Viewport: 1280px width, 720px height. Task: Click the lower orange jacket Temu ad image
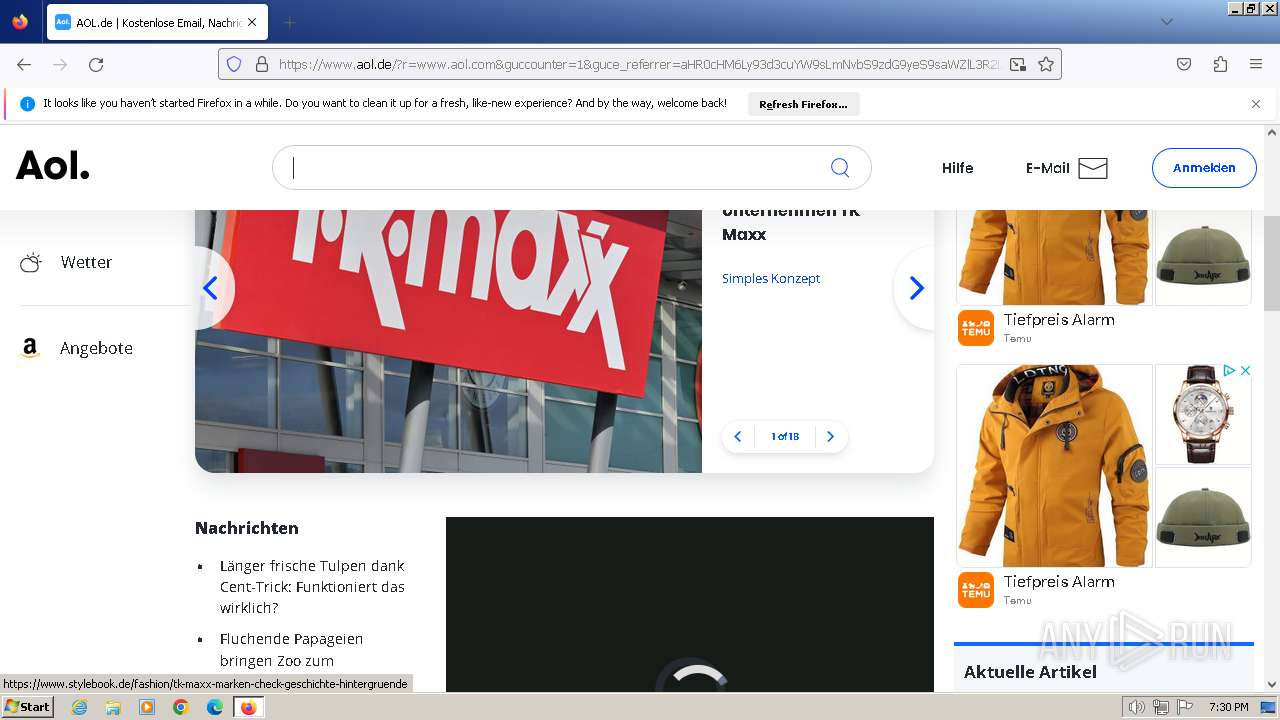1055,466
